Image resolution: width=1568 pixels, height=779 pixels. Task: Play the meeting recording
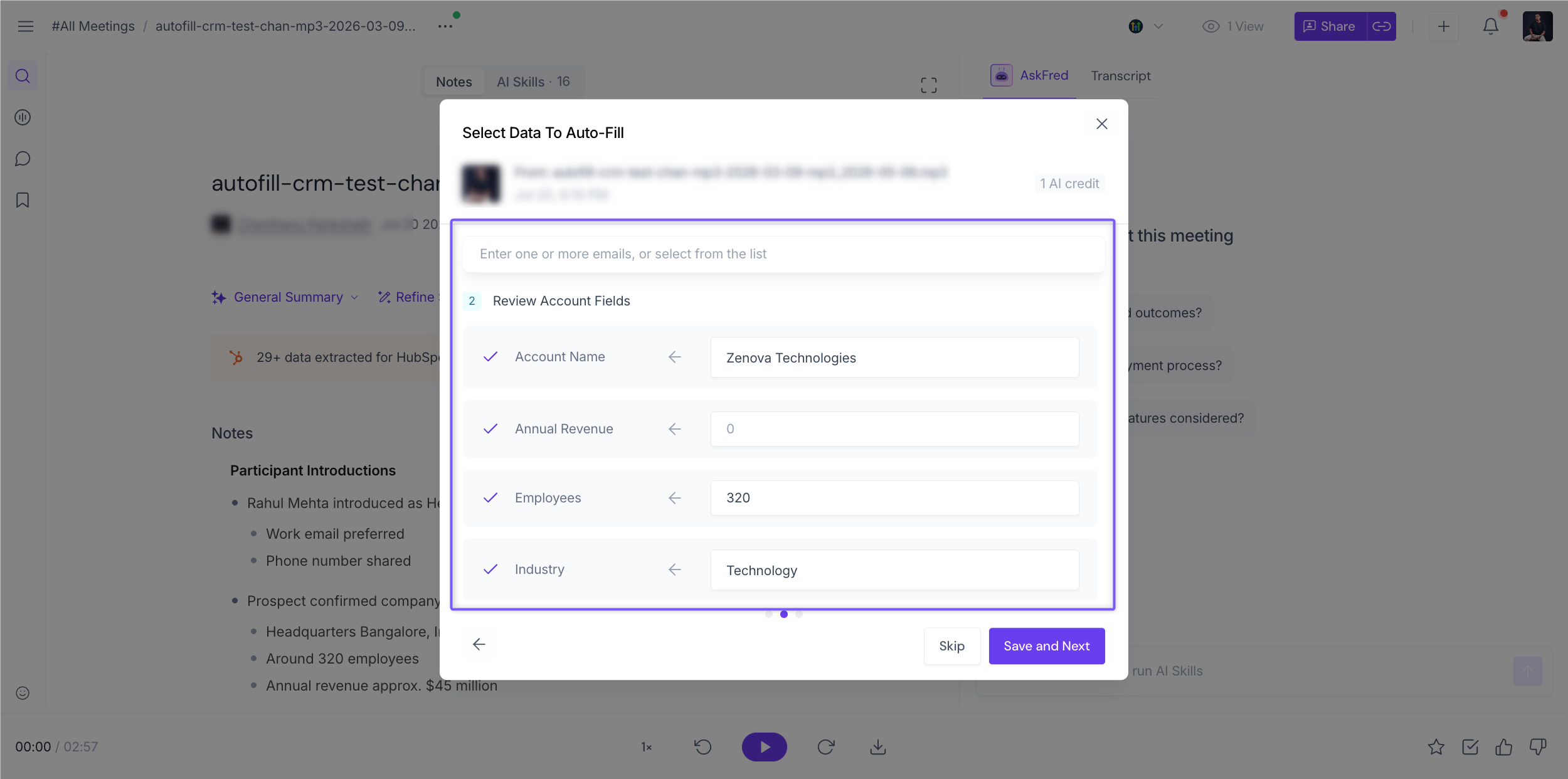tap(765, 747)
